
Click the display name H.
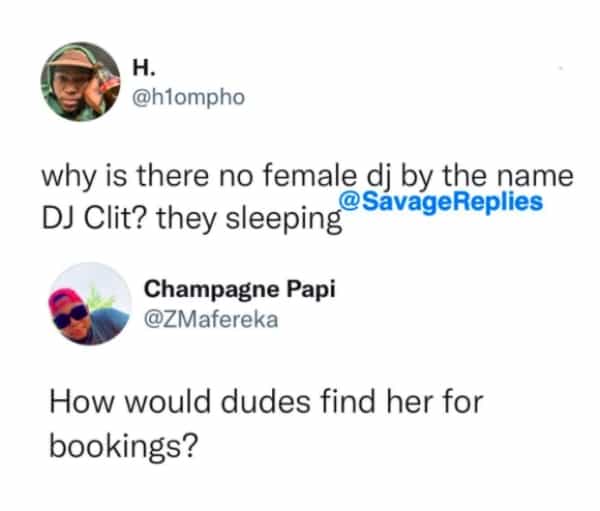pos(144,68)
